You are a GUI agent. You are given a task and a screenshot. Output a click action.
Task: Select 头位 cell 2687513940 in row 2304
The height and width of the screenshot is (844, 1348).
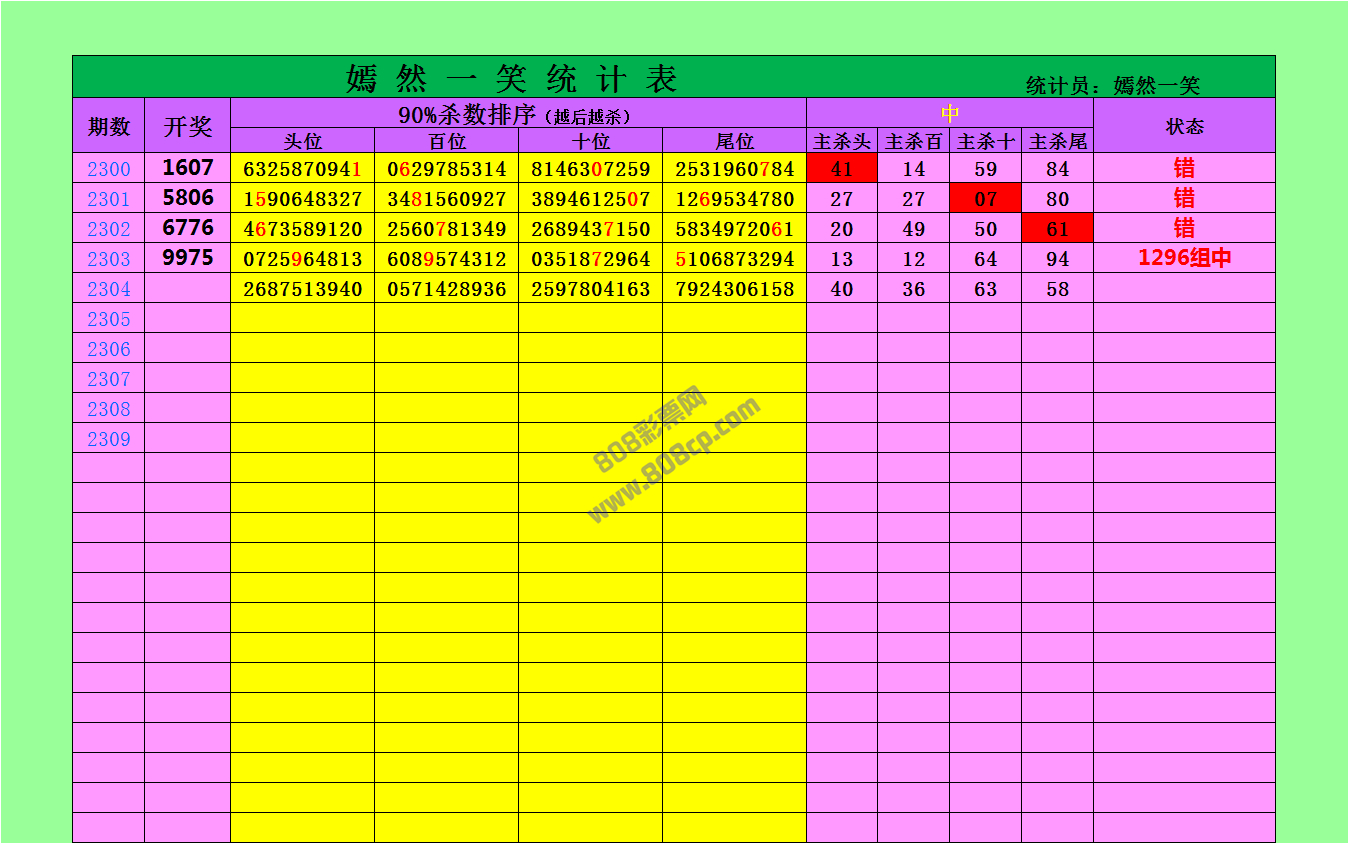coord(302,289)
